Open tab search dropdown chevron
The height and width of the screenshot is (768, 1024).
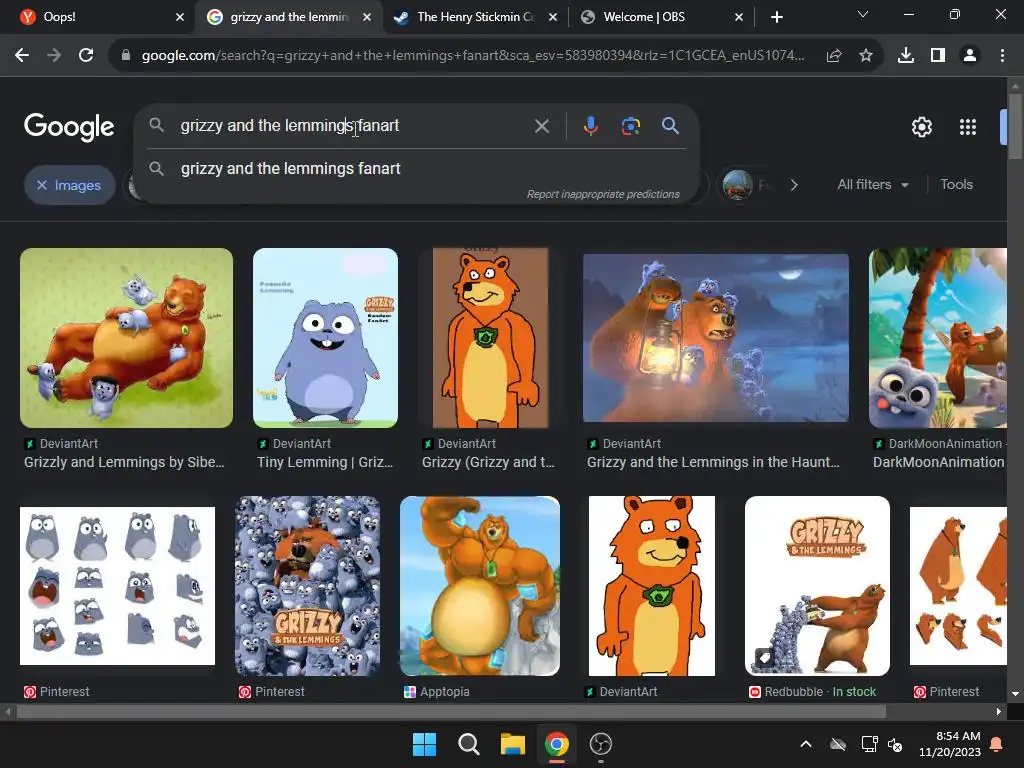[863, 14]
